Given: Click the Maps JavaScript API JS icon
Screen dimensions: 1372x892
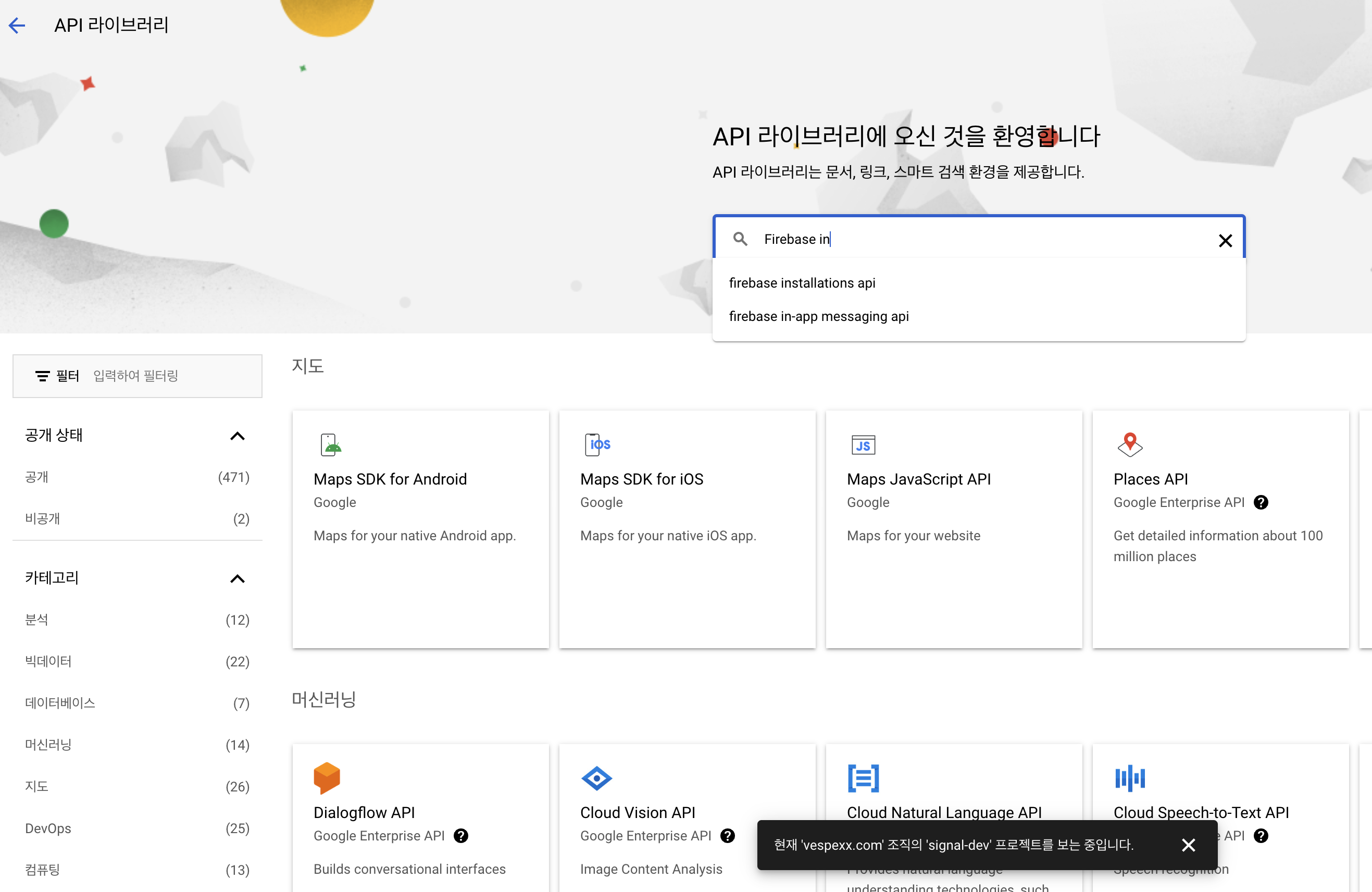Looking at the screenshot, I should 863,444.
